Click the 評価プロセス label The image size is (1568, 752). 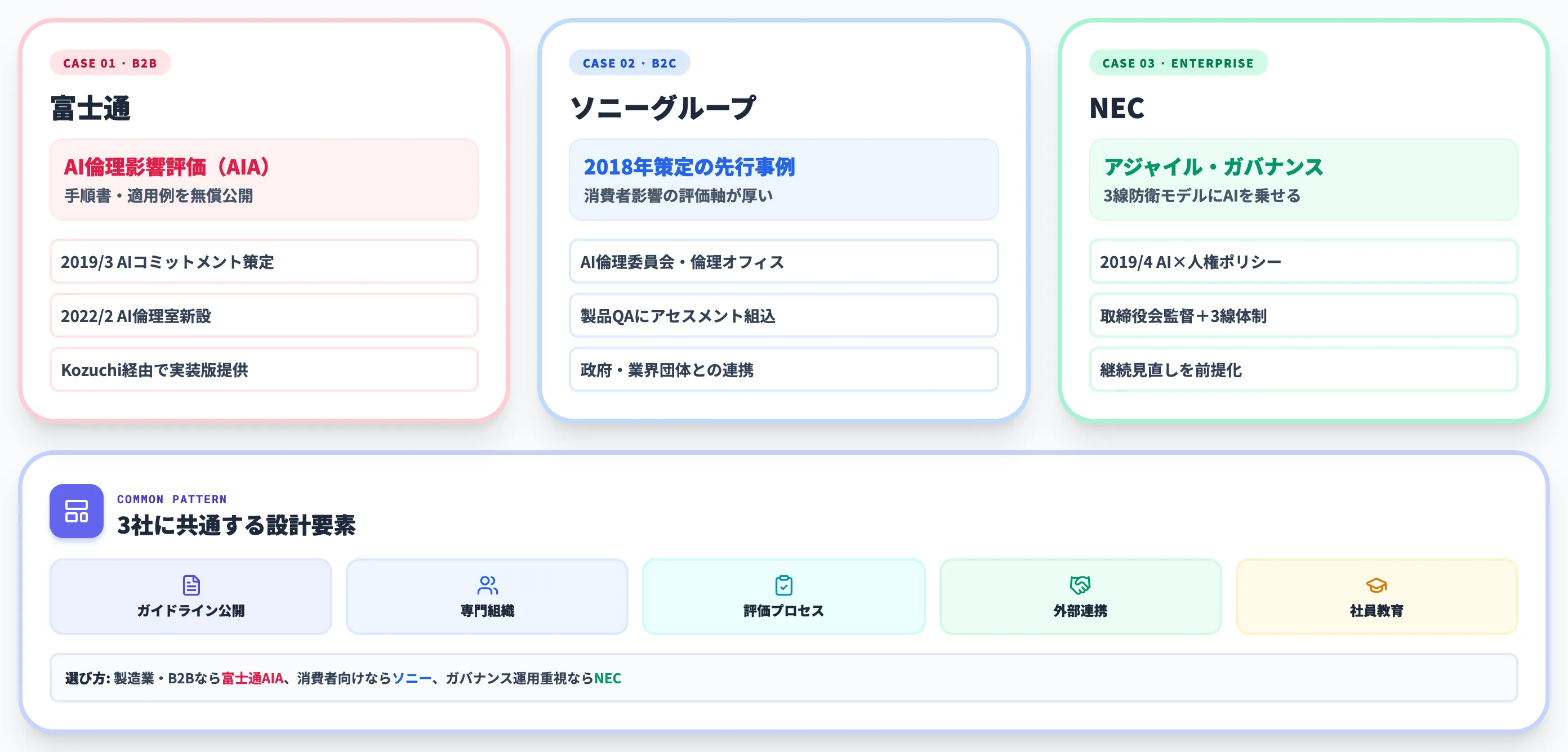click(x=783, y=610)
